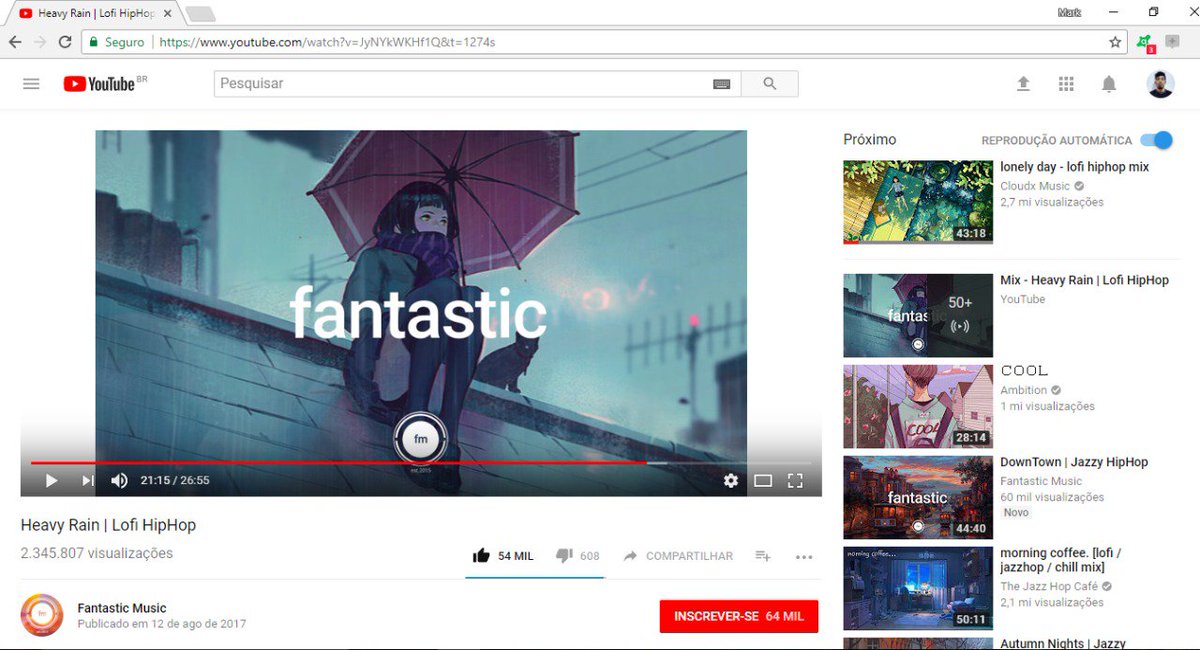The height and width of the screenshot is (650, 1200).
Task: Go back in browser history
Action: click(15, 42)
